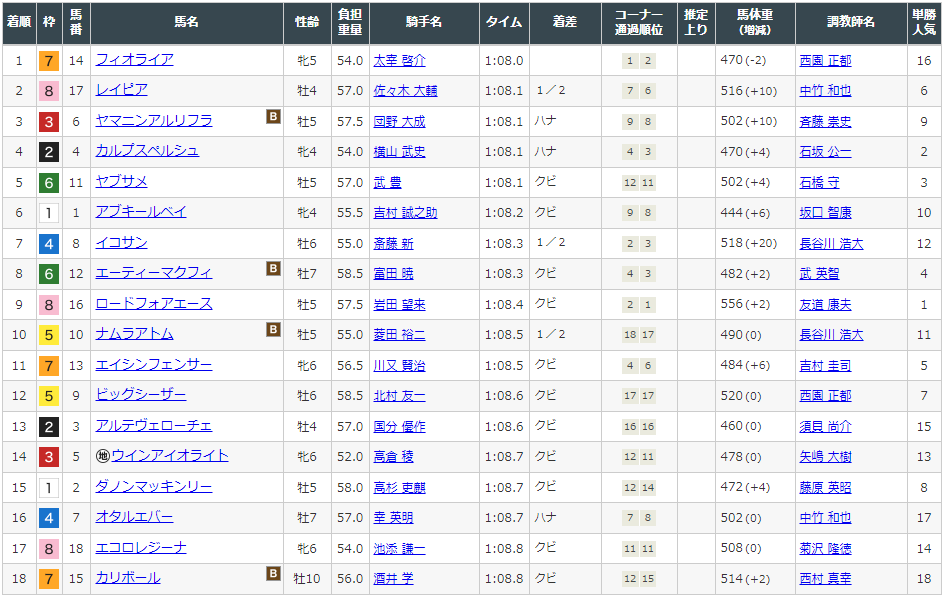The height and width of the screenshot is (596, 942).
Task: Click the corner passing order badges for エコロレジーナ
Action: [639, 548]
